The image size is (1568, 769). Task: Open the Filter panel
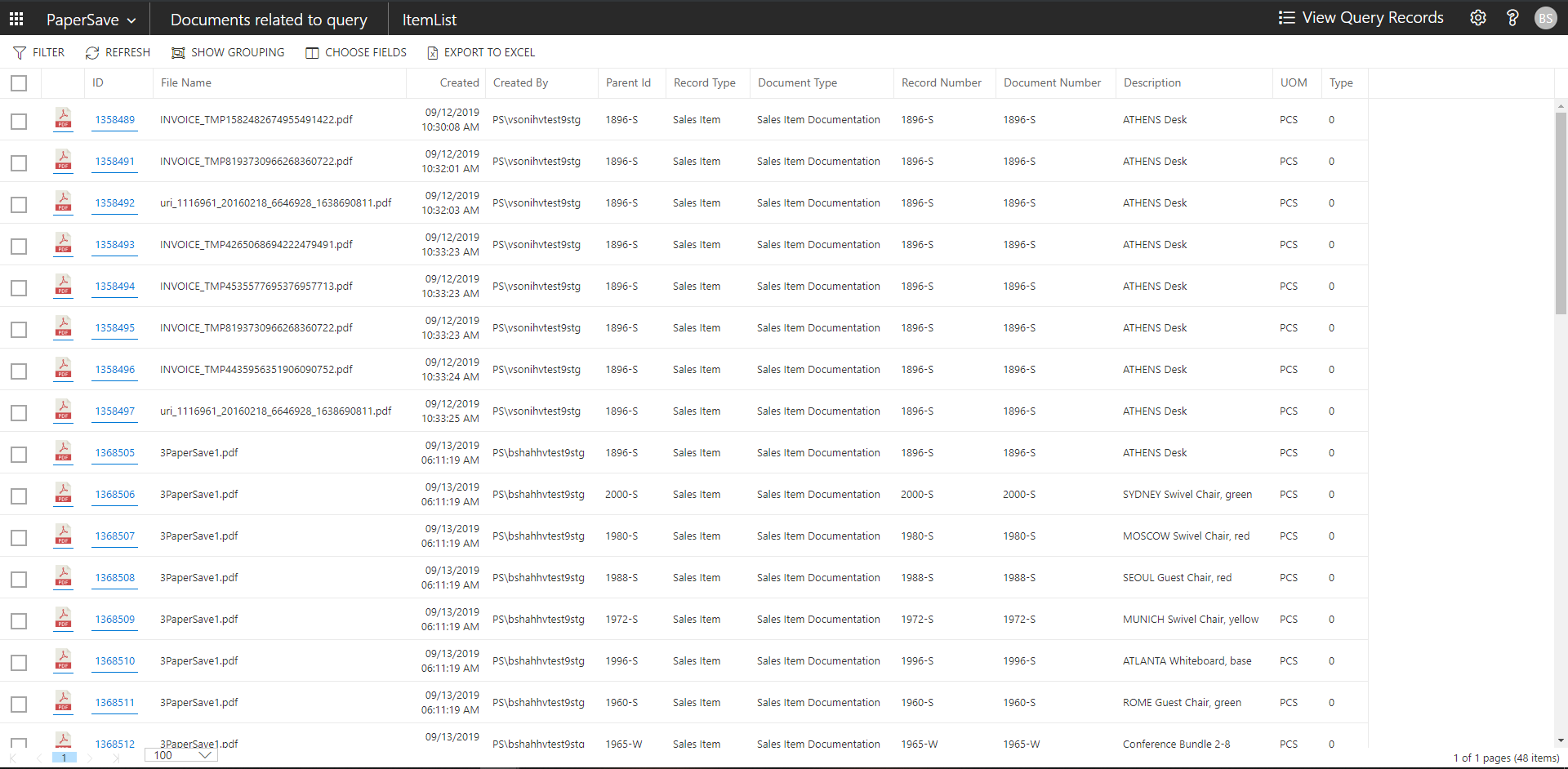(x=39, y=52)
